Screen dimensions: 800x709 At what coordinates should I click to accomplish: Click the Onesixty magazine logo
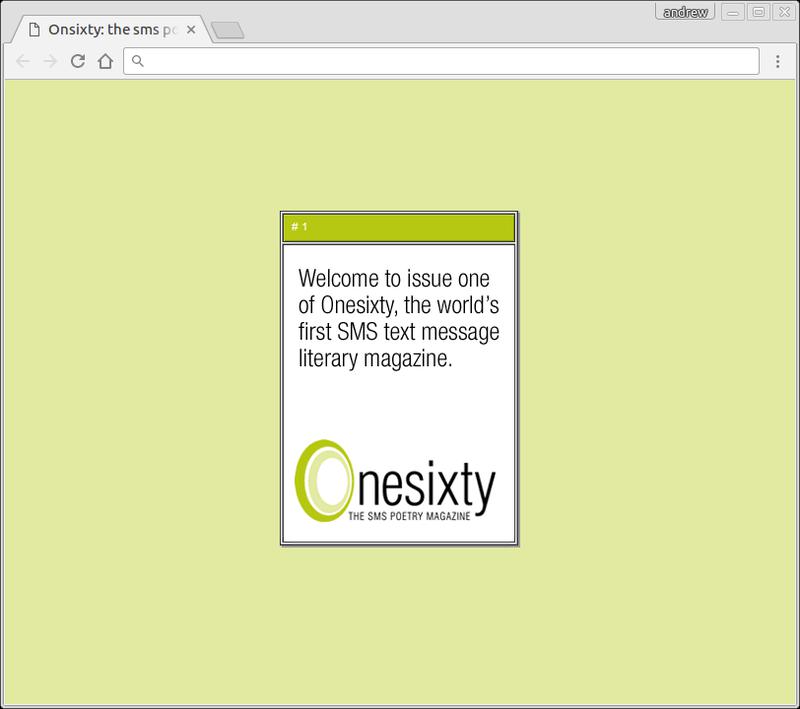(395, 481)
